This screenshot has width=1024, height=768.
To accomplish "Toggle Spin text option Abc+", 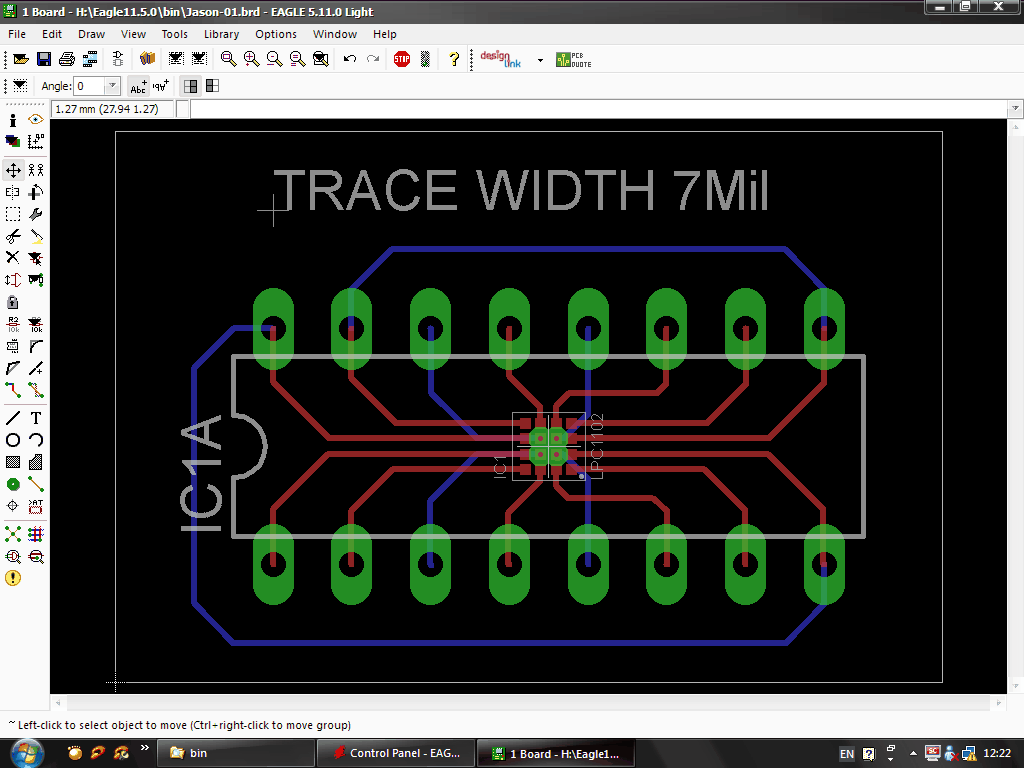I will pyautogui.click(x=138, y=86).
